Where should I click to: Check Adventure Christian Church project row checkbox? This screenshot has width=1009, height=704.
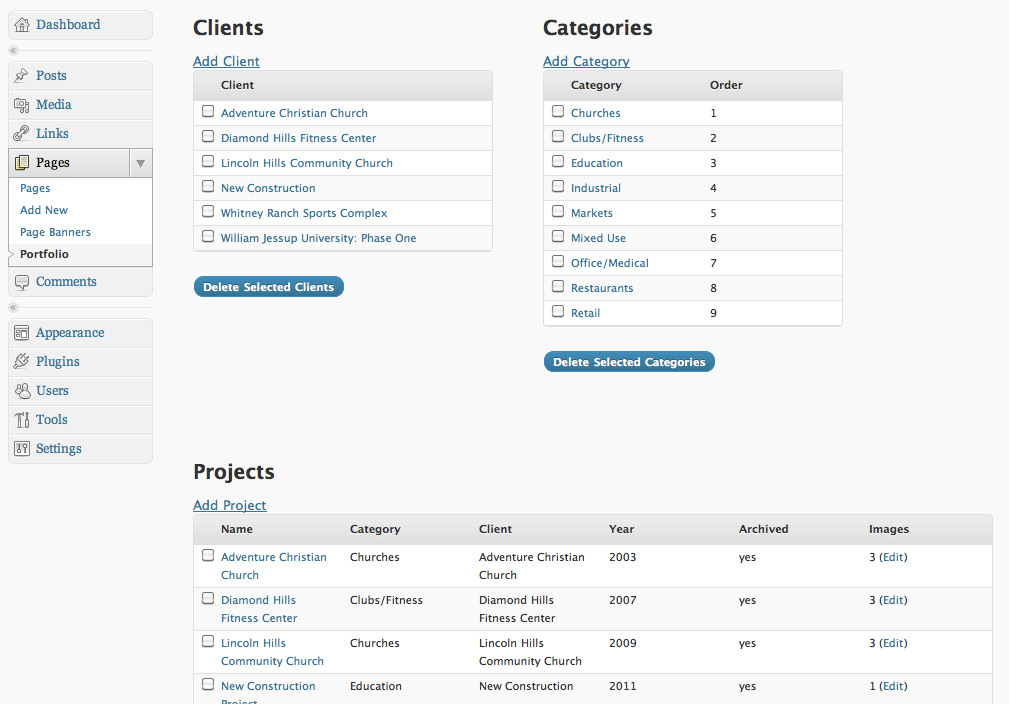[208, 555]
